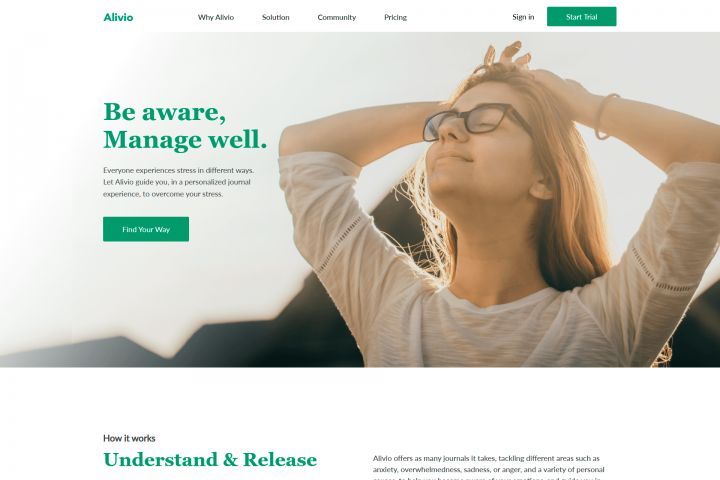This screenshot has width=720, height=480.
Task: Click the 'Be aware, Manage well.' headline
Action: 185,125
